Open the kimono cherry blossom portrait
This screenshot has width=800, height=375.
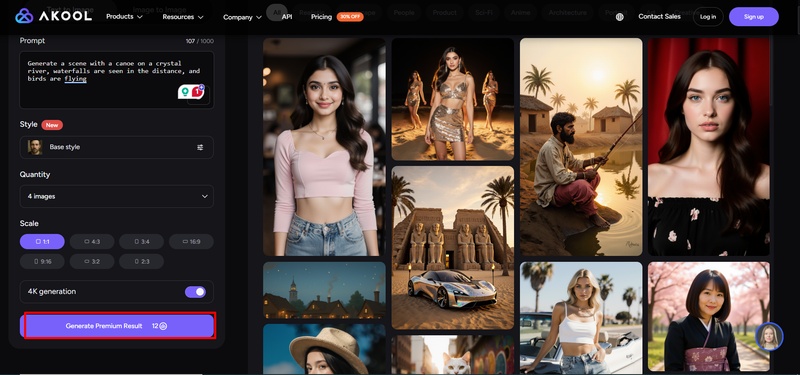[x=709, y=317]
